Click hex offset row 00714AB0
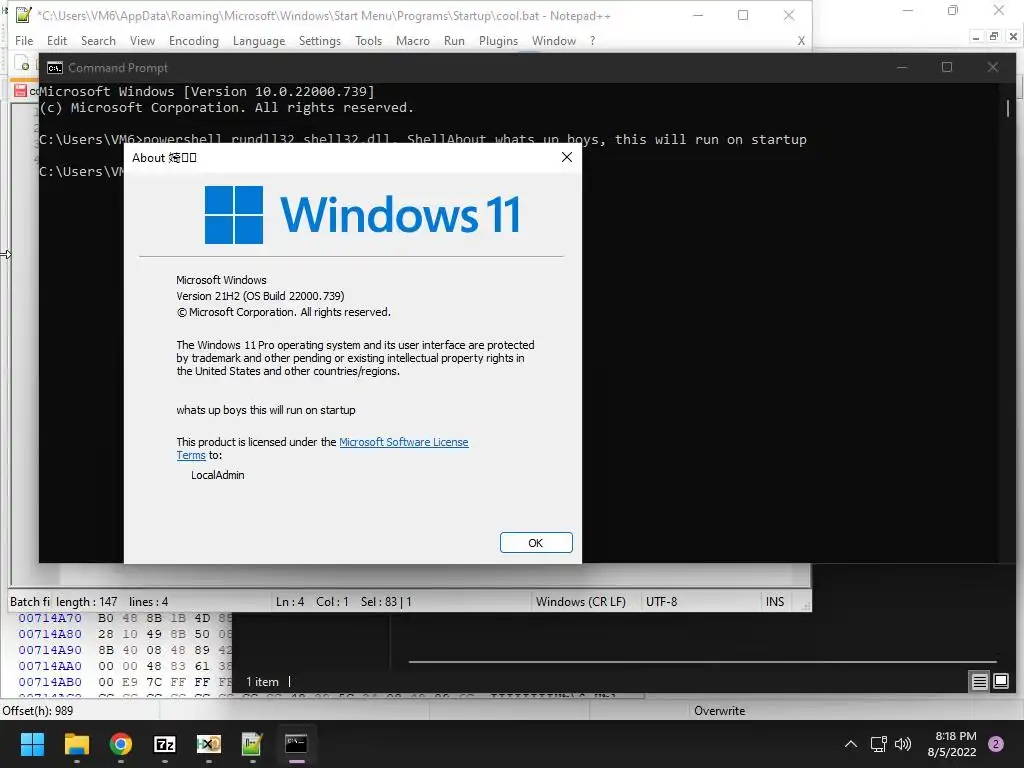The image size is (1024, 768). tap(50, 682)
